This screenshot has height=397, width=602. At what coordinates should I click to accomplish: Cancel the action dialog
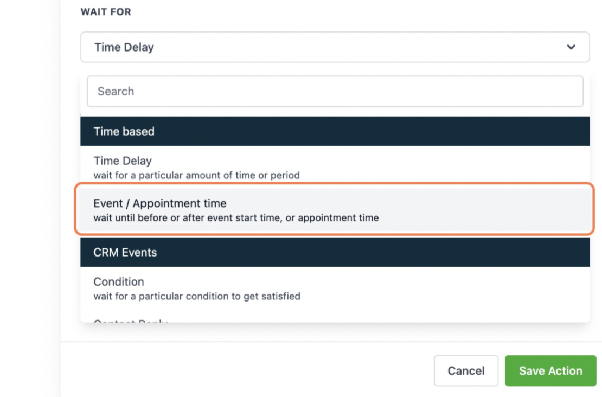[466, 371]
